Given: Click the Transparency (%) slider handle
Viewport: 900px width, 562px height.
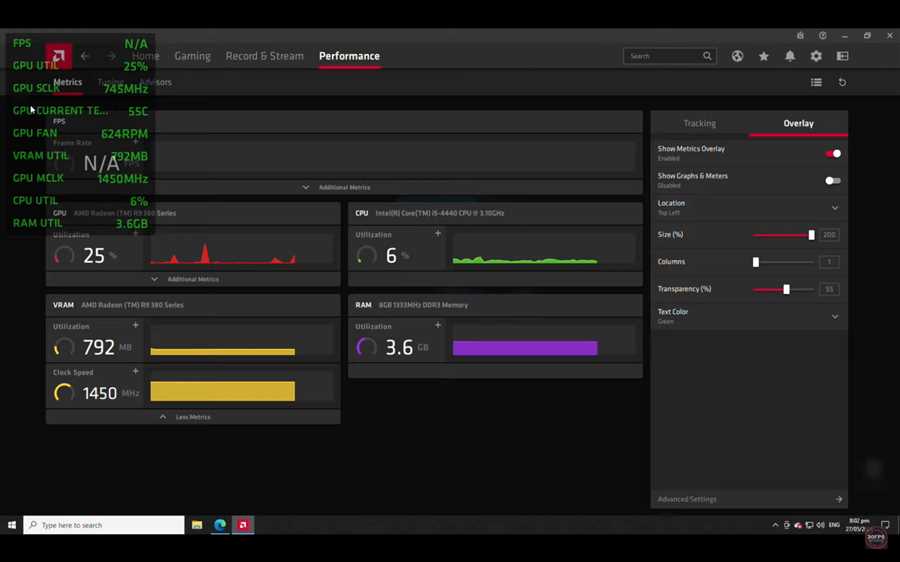Looking at the screenshot, I should tap(786, 289).
